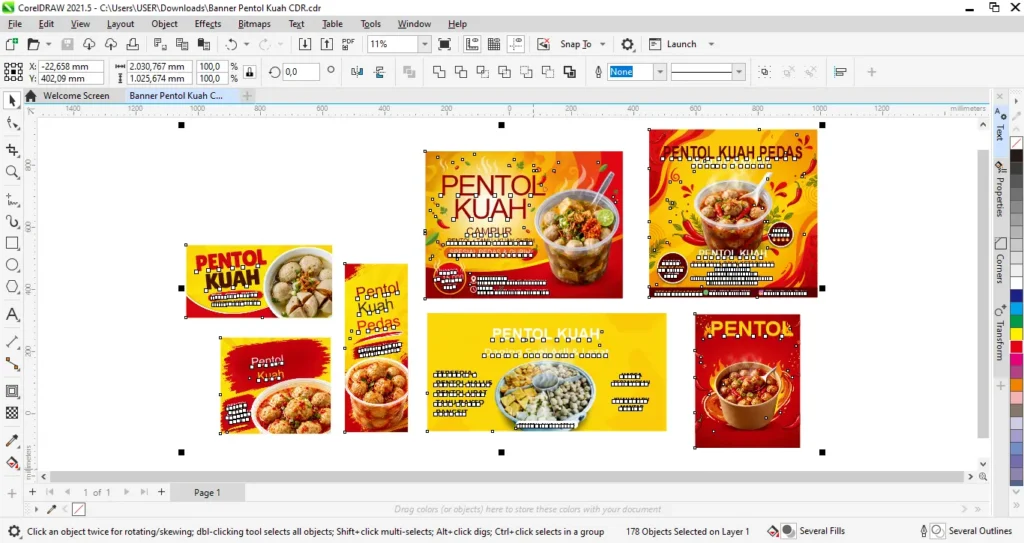Open the Options gear on standard toolbar
The width and height of the screenshot is (1024, 543).
pyautogui.click(x=627, y=44)
